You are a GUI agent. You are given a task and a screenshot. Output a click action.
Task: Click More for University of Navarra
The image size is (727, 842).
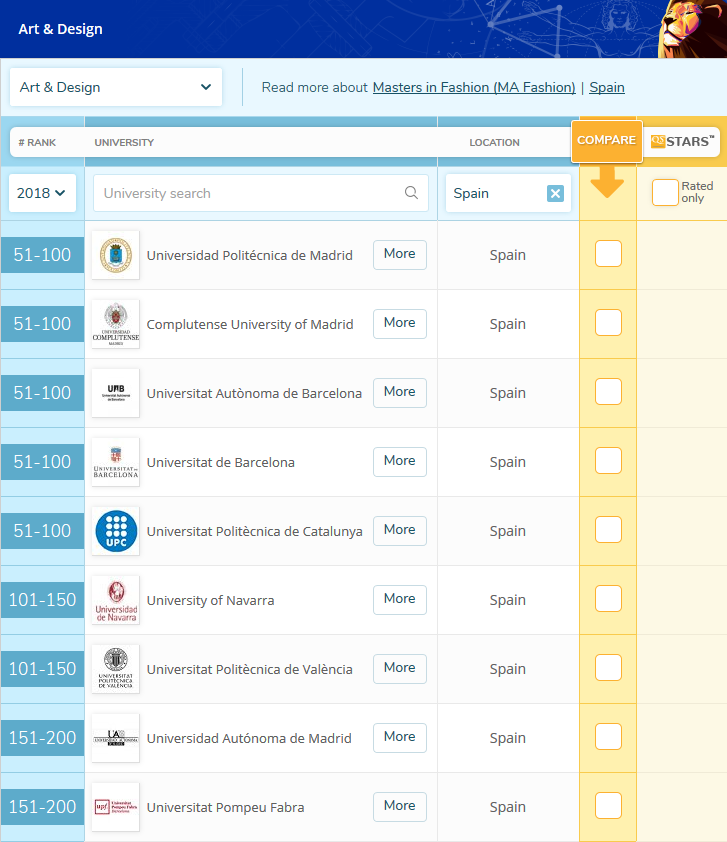click(400, 599)
